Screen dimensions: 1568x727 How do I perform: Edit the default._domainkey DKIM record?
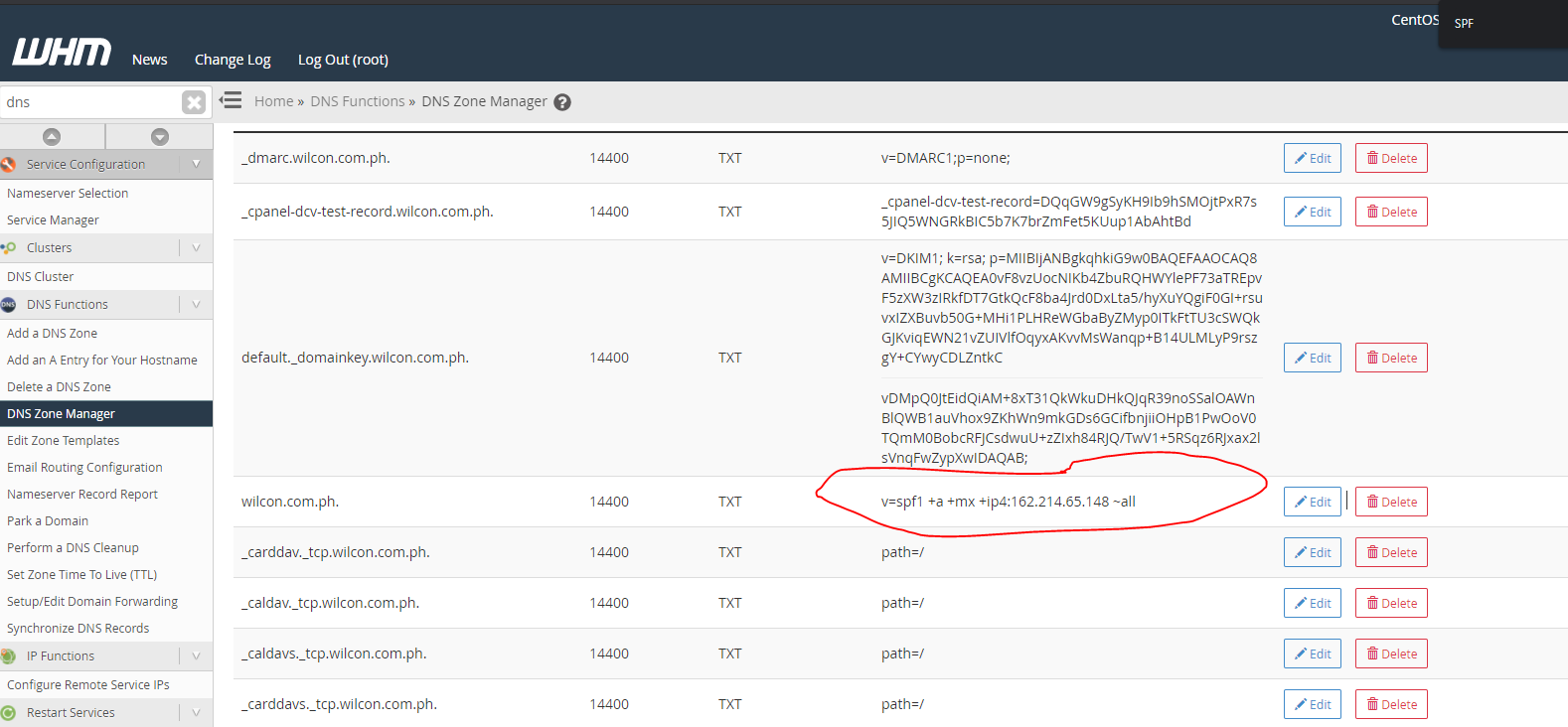pos(1312,358)
